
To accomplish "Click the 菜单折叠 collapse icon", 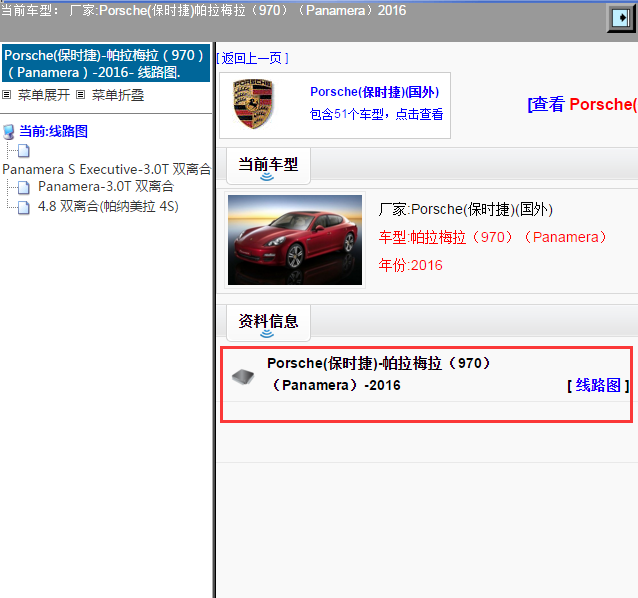I will point(81,95).
